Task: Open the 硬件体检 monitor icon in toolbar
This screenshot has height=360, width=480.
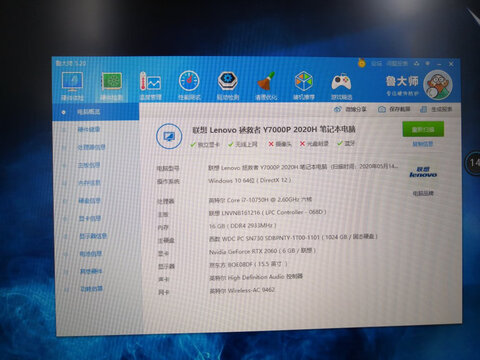Action: (x=72, y=82)
